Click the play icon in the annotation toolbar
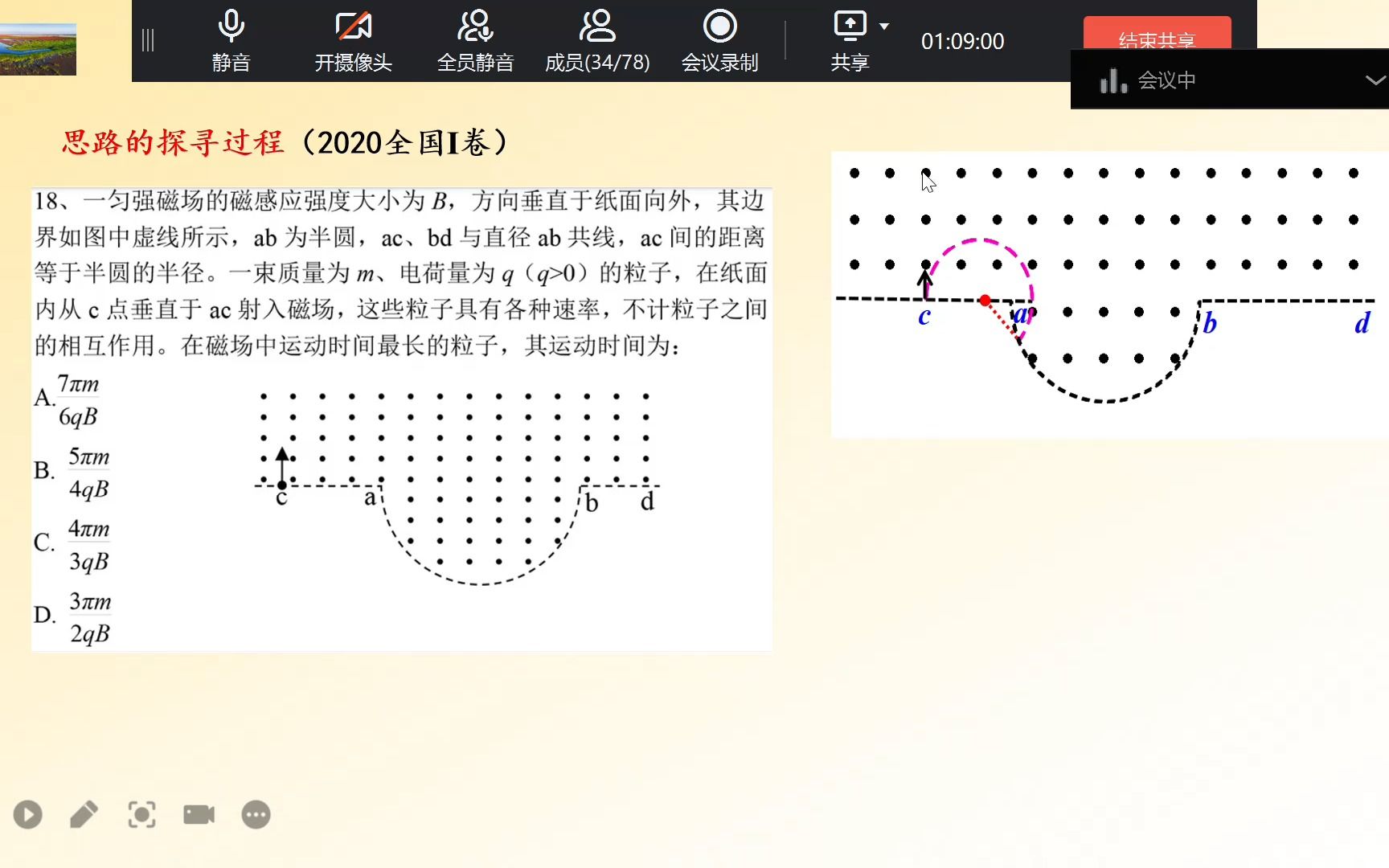Image resolution: width=1389 pixels, height=868 pixels. coord(27,814)
